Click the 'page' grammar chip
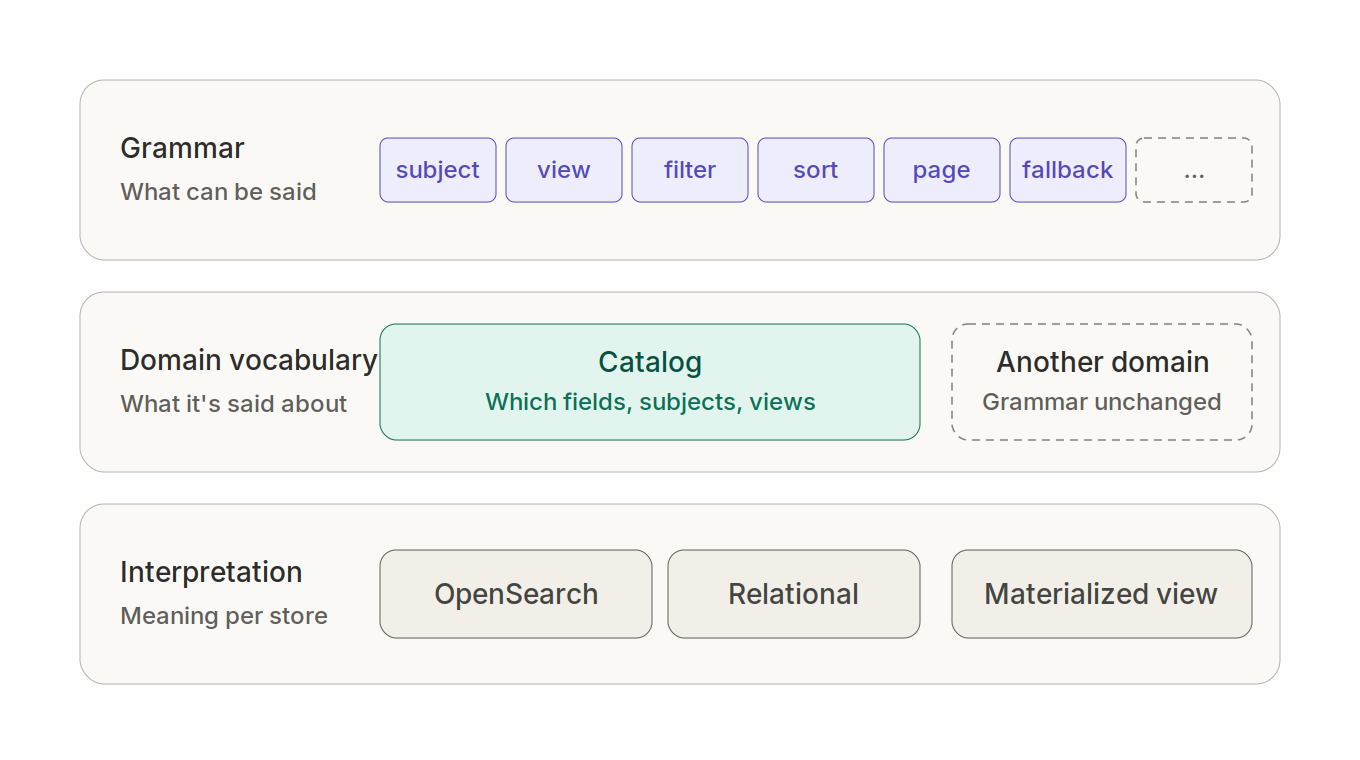 (x=942, y=170)
